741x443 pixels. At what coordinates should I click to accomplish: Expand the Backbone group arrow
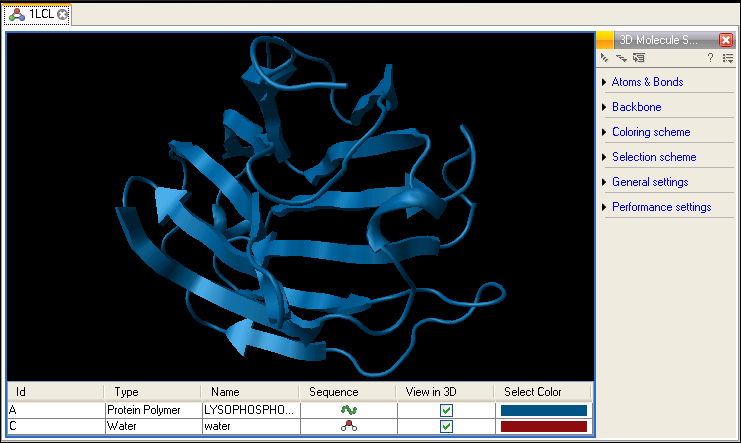pyautogui.click(x=604, y=107)
